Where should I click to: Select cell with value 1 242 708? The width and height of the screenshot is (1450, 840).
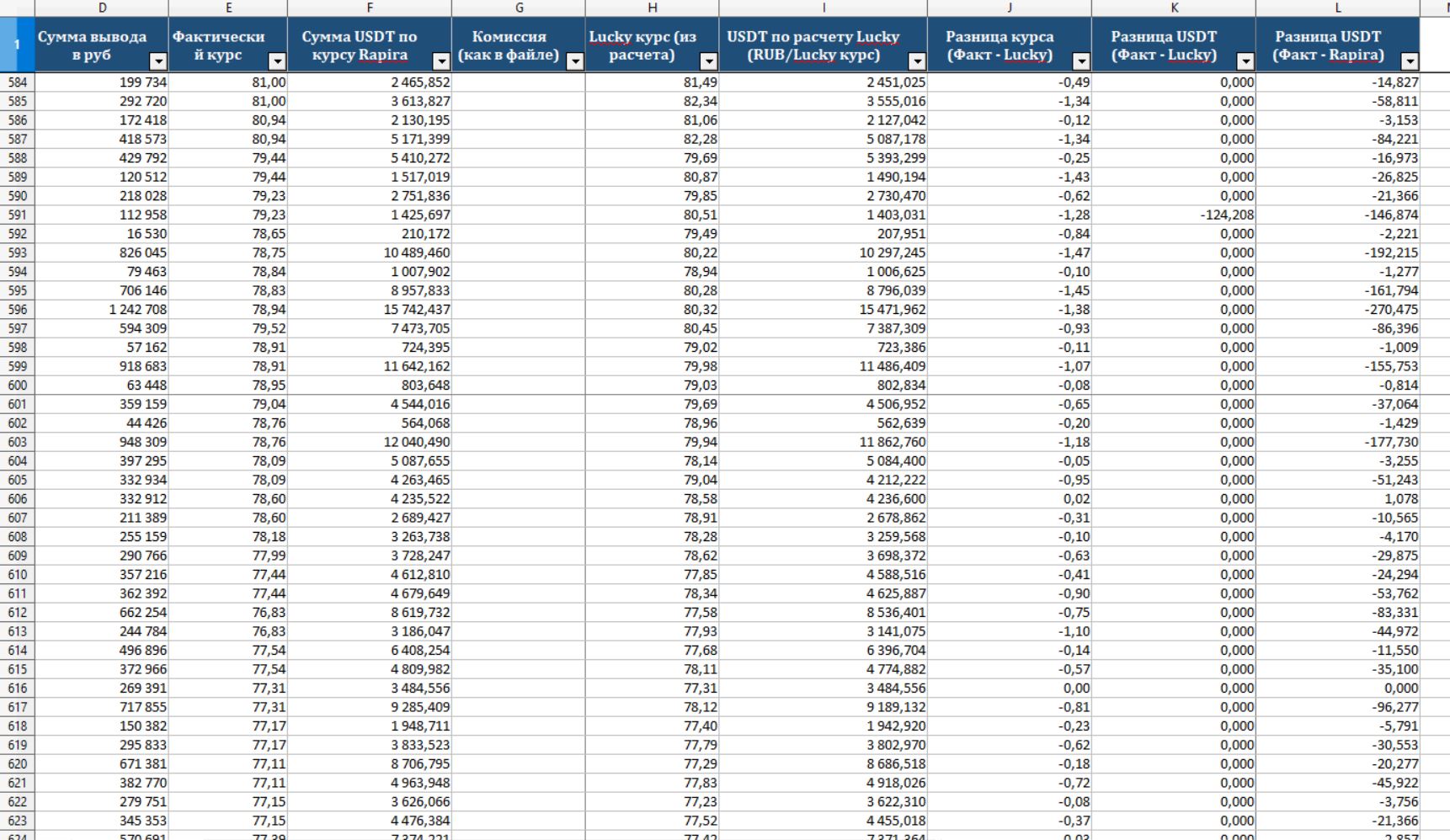[102, 310]
